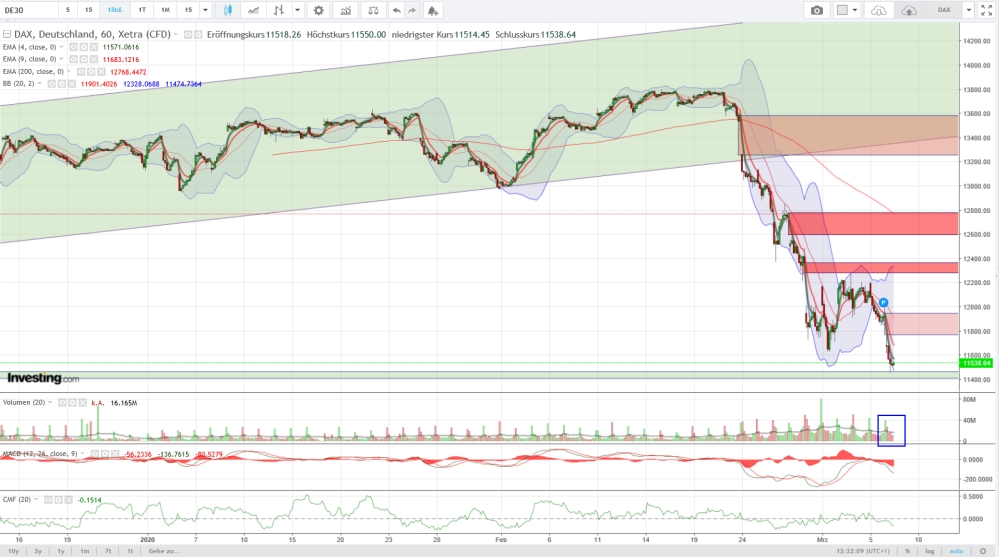The height and width of the screenshot is (557, 999).
Task: Open saved chart layouts dropdown next to DAX
Action: (968, 10)
